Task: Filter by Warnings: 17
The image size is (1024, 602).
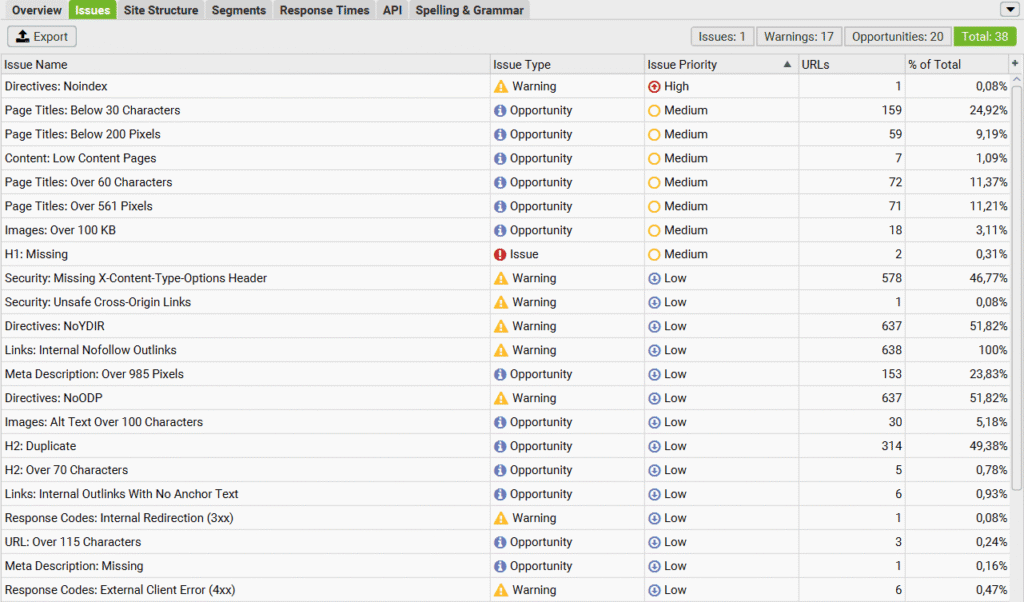Action: coord(798,36)
